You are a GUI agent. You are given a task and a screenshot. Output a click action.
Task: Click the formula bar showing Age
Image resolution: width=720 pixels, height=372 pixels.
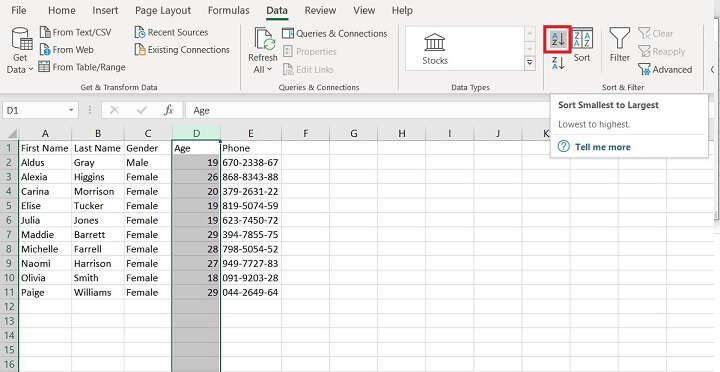click(367, 110)
